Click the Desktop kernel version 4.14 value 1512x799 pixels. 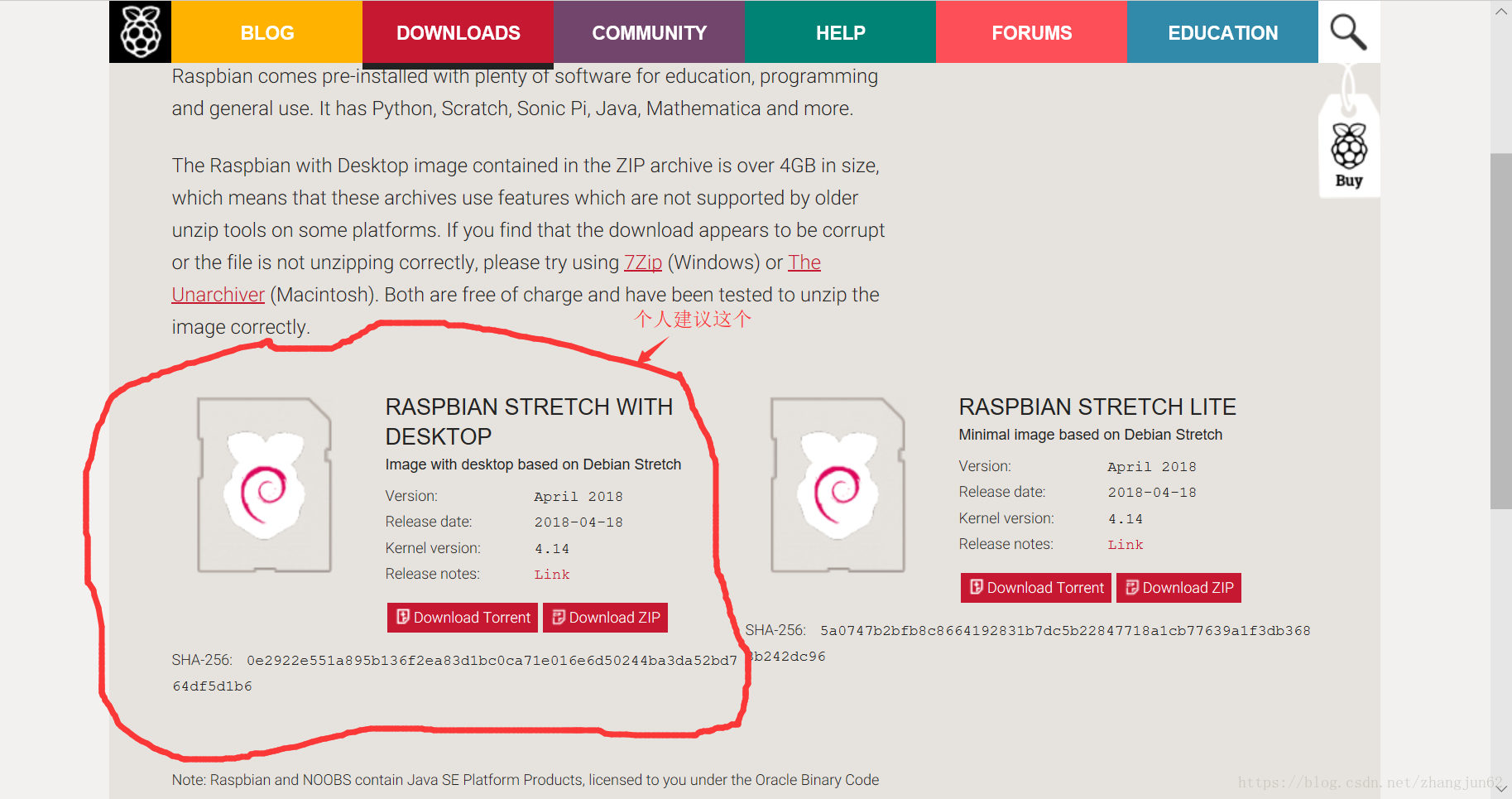pyautogui.click(x=552, y=549)
